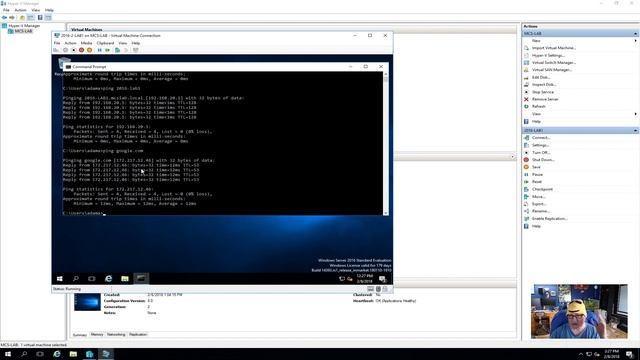Screen dimensions: 640x360
Task: Click Export action for 2016-LAB1
Action: (539, 204)
